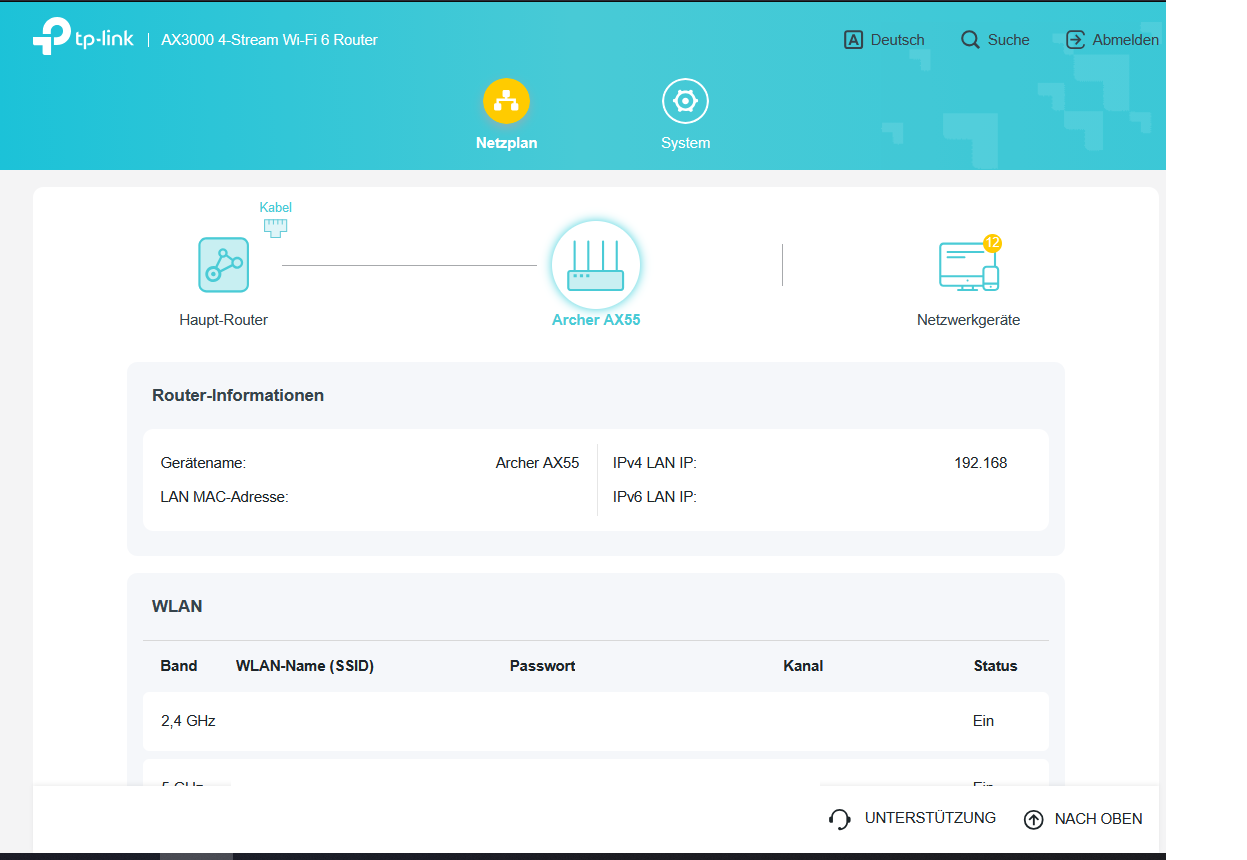The height and width of the screenshot is (860, 1247).
Task: Open the Suche search link
Action: (1008, 40)
